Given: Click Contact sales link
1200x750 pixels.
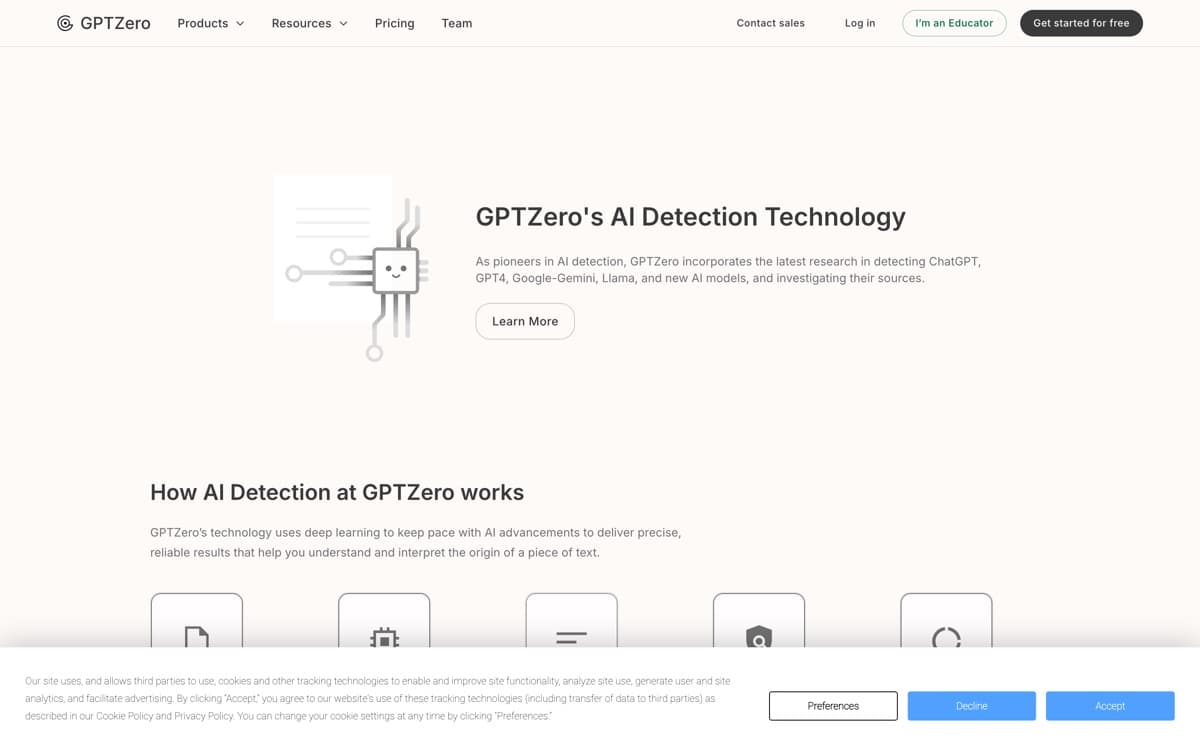Looking at the screenshot, I should coord(770,23).
